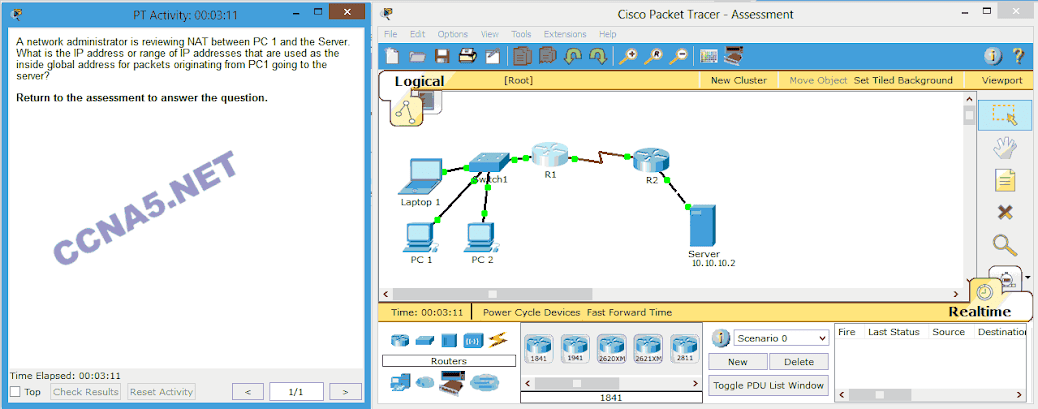Image resolution: width=1038 pixels, height=409 pixels.
Task: Click the New file toolbar icon
Action: coord(392,57)
